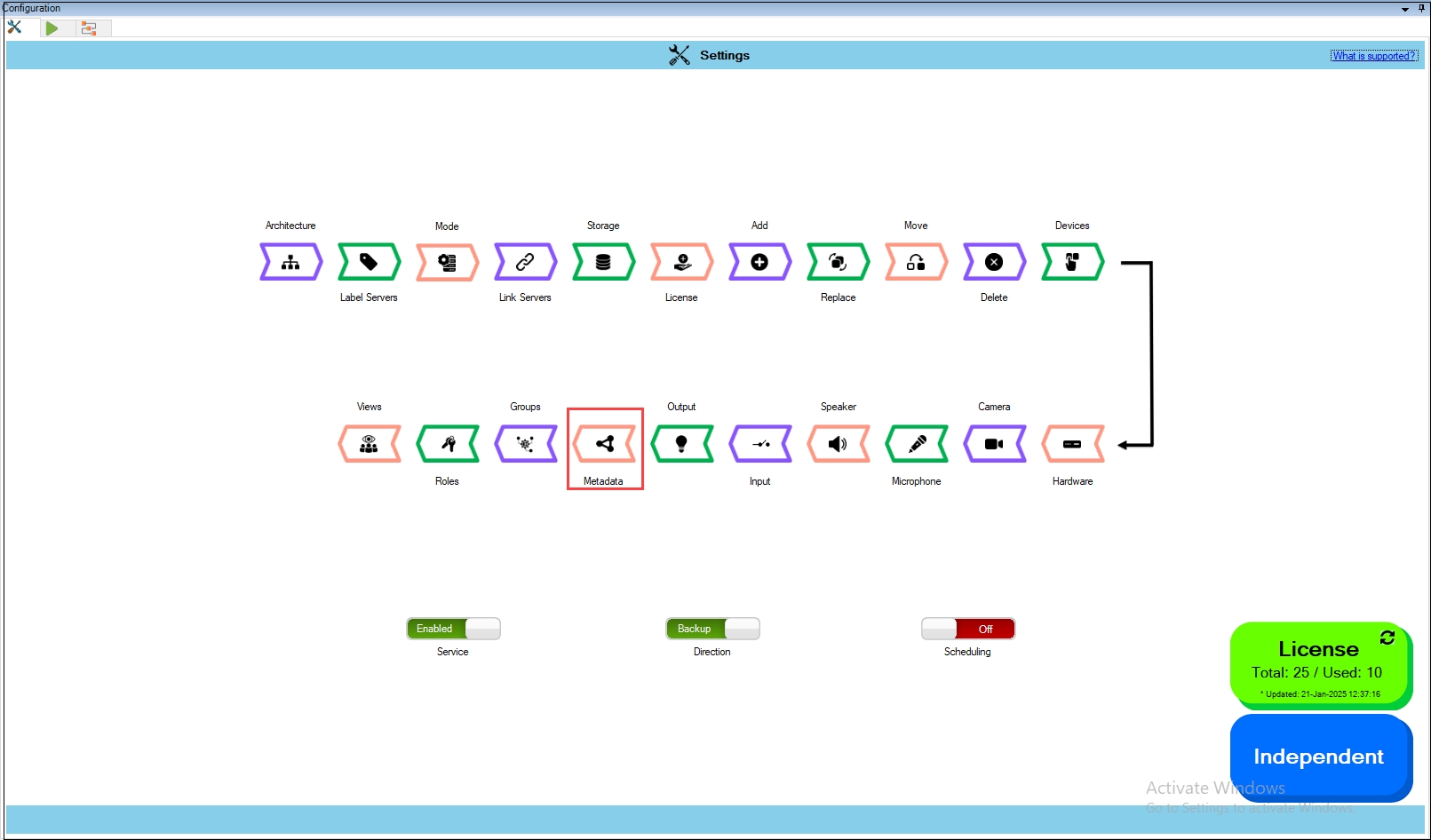1431x840 pixels.
Task: Select the Camera icon
Action: (x=994, y=444)
